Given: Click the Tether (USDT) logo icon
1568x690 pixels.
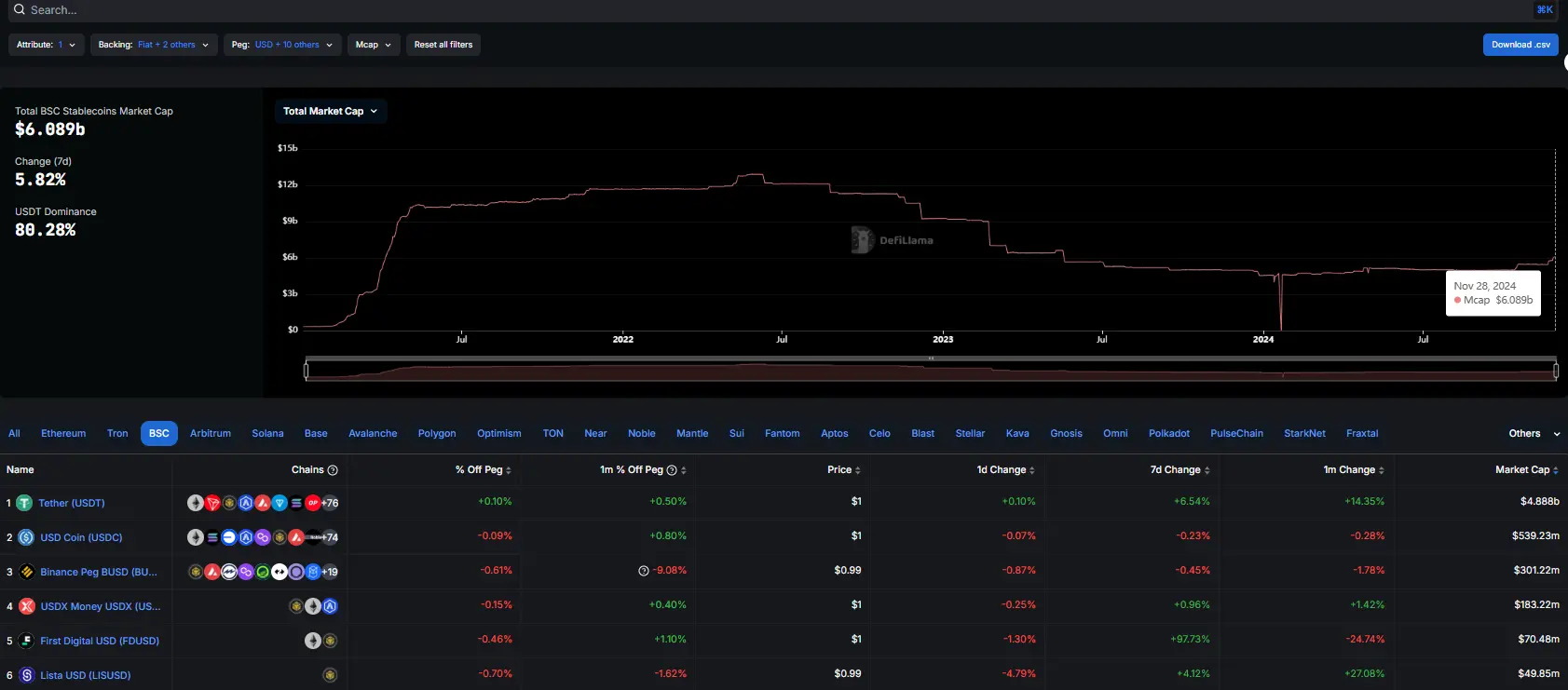Looking at the screenshot, I should tap(24, 503).
